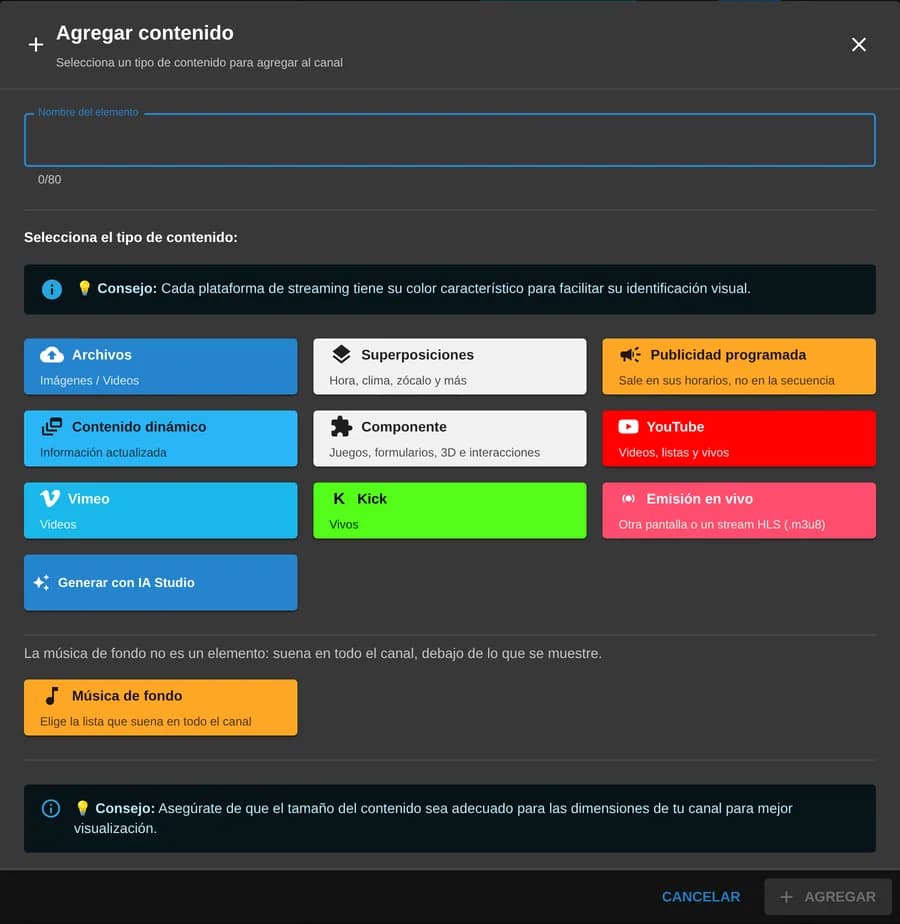The width and height of the screenshot is (900, 924).
Task: Click the stacked windows icon on Contenido dinámico
Action: 52,427
